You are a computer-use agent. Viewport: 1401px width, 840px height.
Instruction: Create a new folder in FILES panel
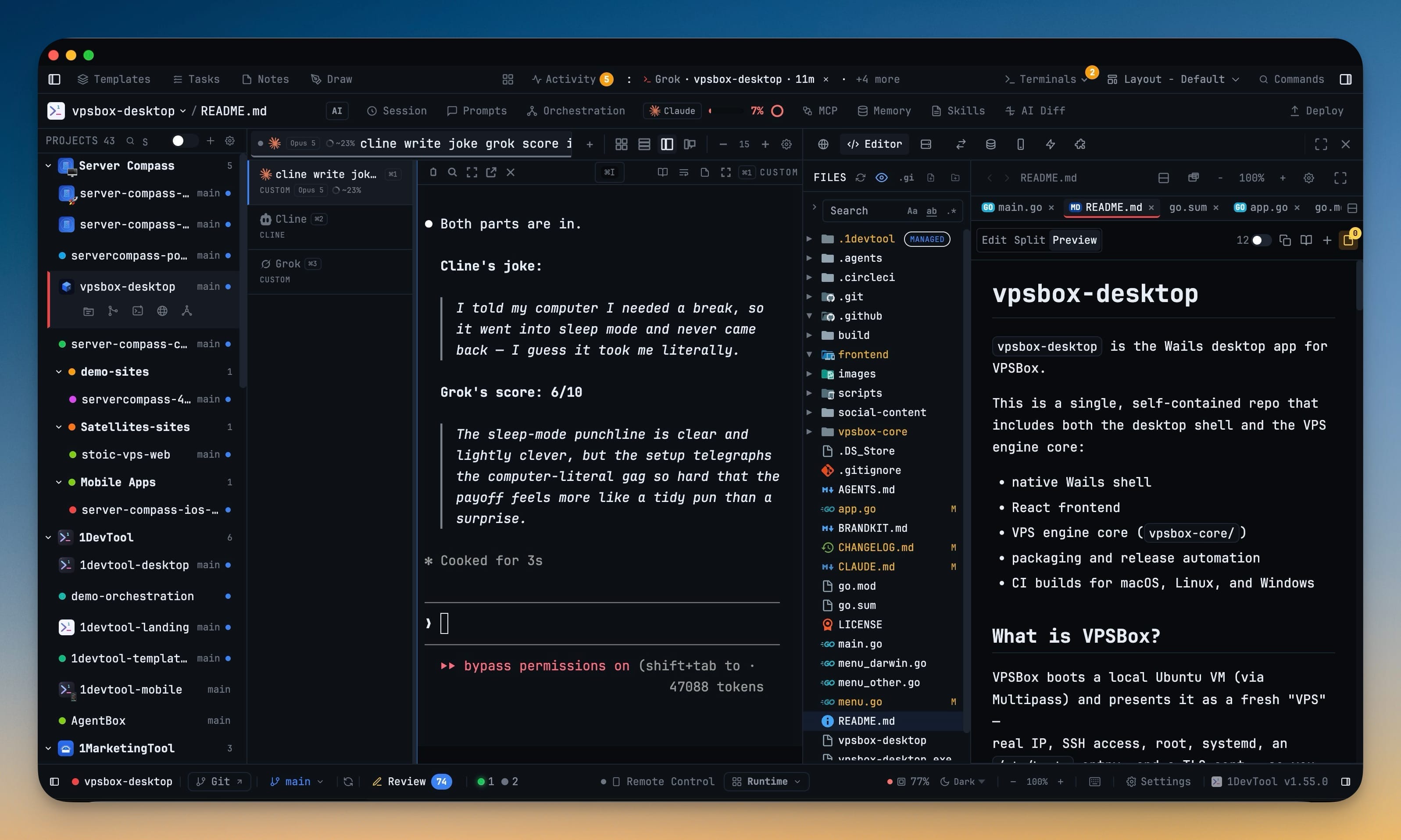click(x=955, y=178)
